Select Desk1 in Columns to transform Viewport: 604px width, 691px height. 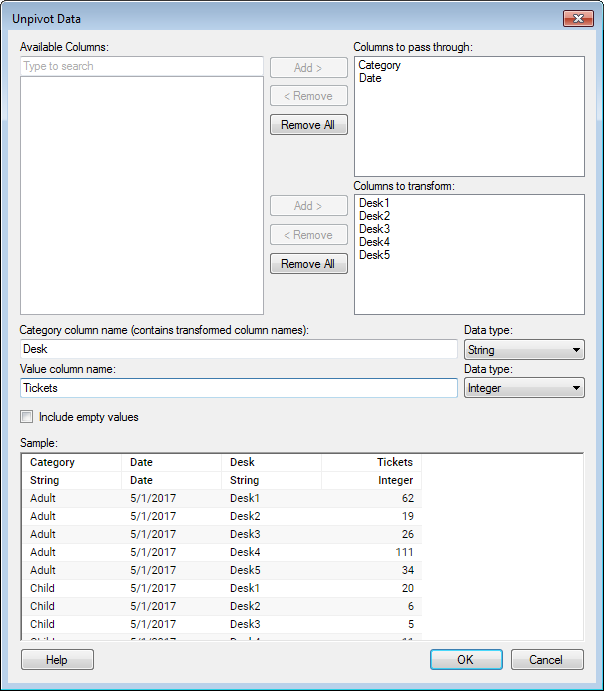[x=374, y=203]
